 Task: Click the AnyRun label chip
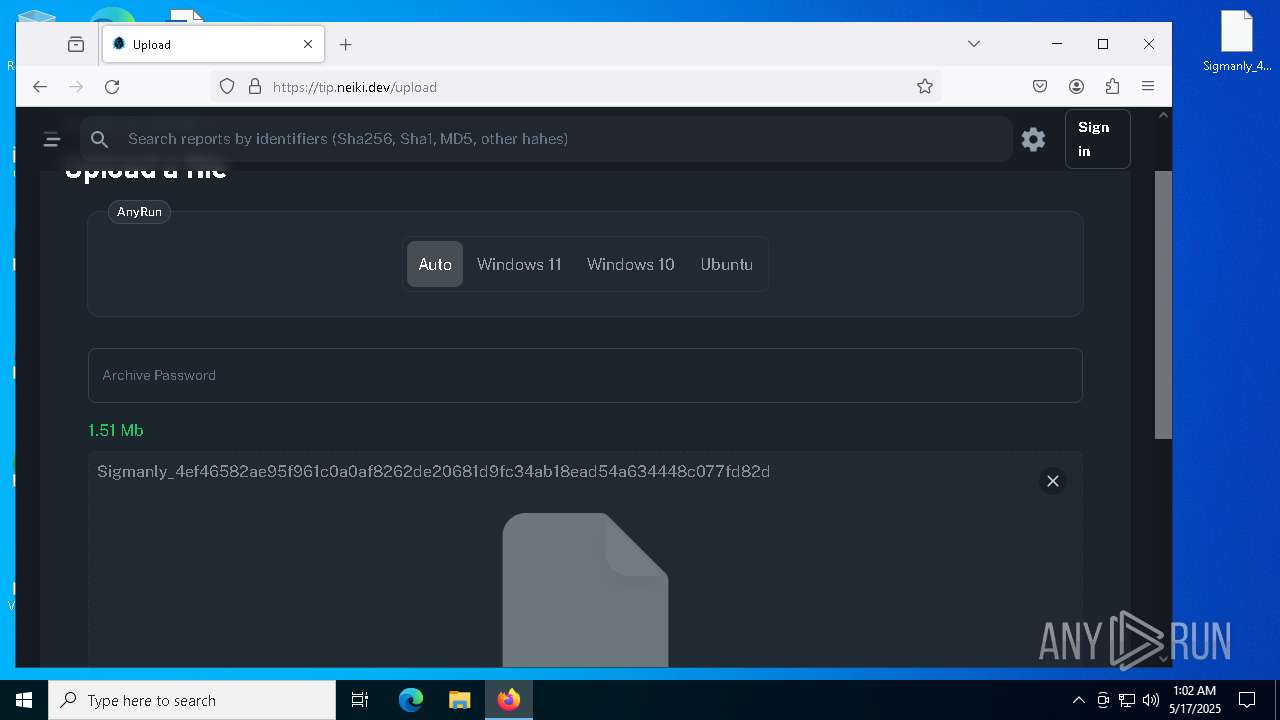click(139, 212)
